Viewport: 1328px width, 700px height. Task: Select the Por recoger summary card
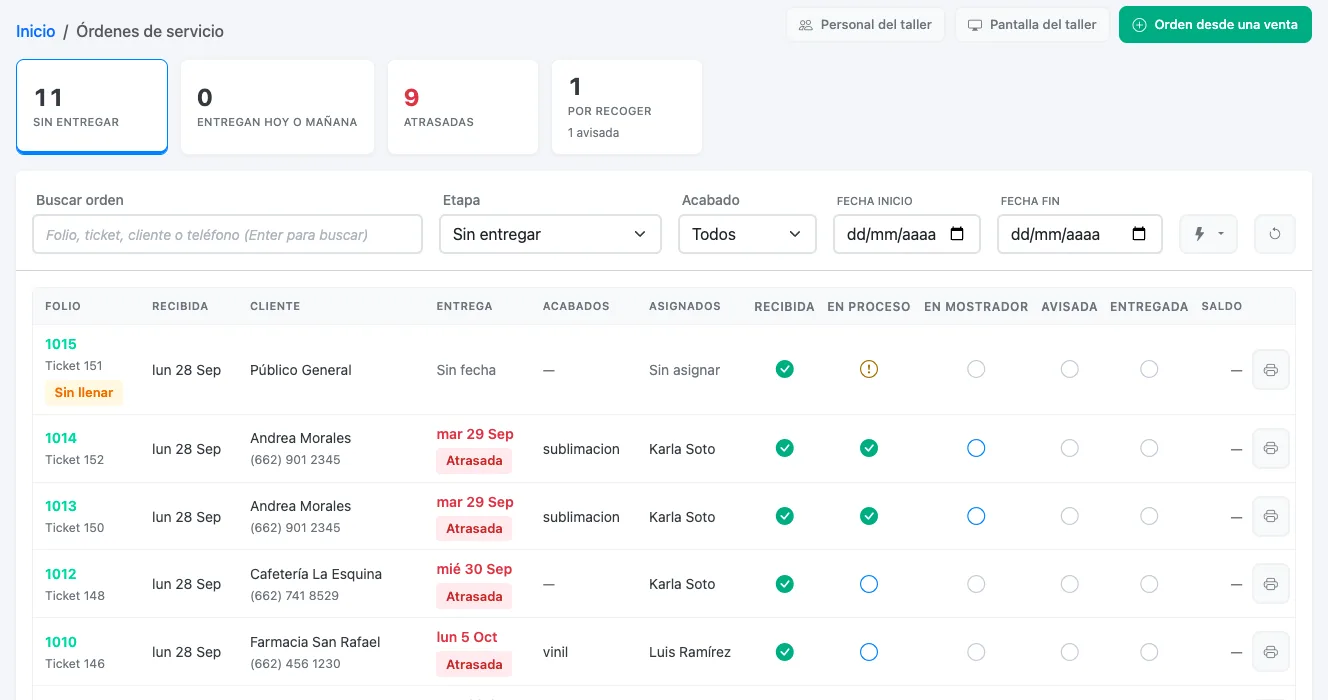click(627, 107)
